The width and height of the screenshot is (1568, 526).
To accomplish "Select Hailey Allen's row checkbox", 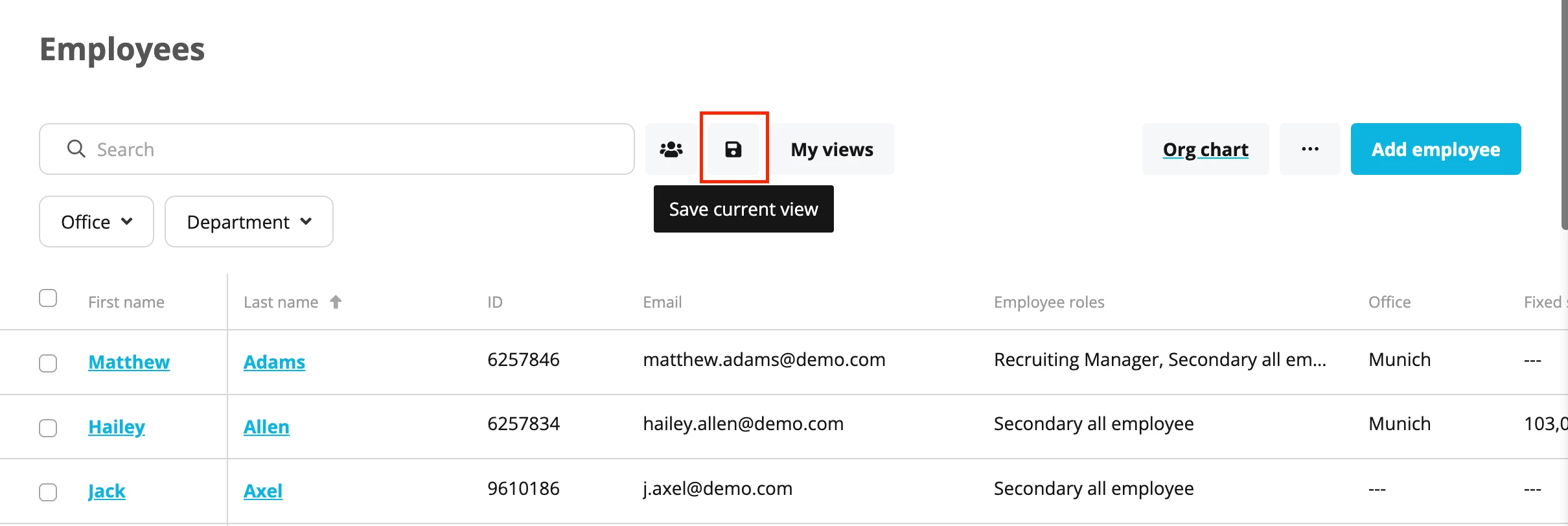I will [x=48, y=428].
